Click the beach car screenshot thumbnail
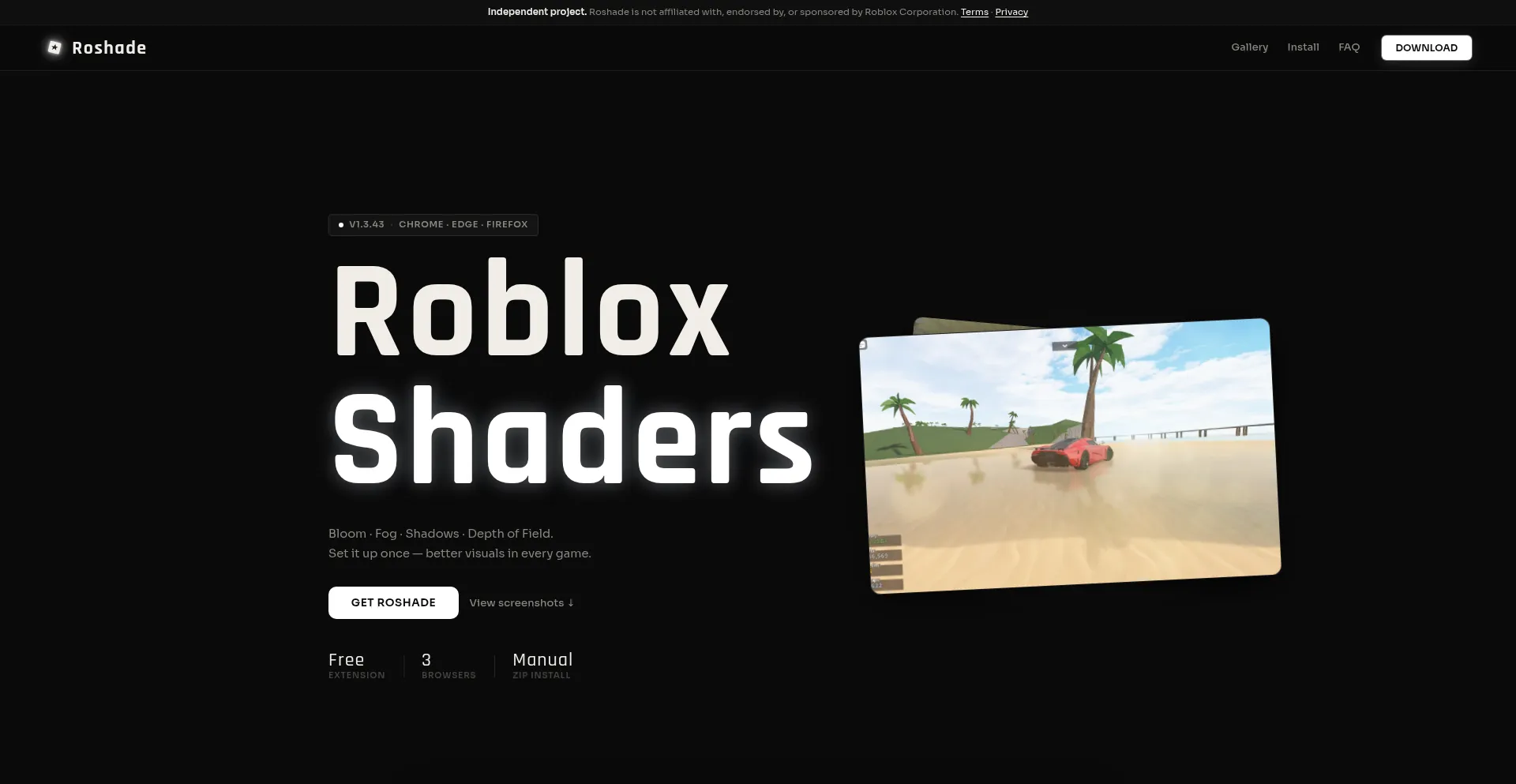The width and height of the screenshot is (1516, 784). 1070,456
